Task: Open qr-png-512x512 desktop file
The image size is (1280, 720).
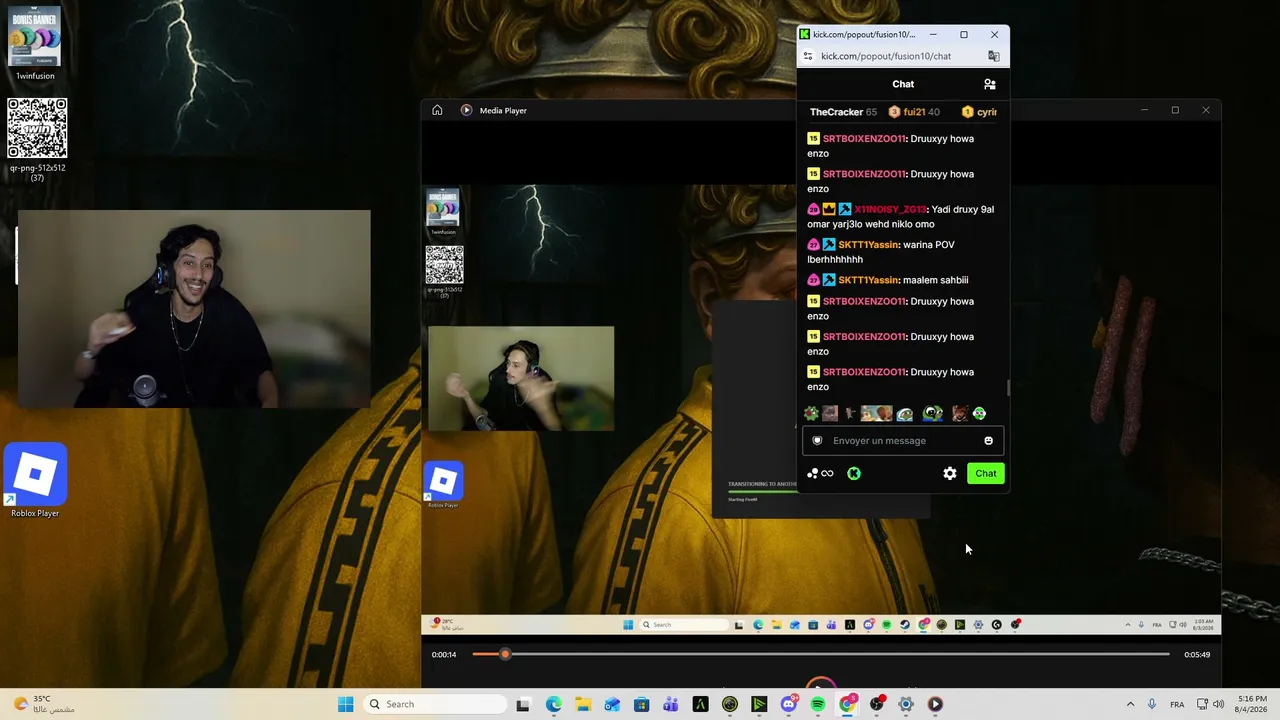Action: tap(37, 140)
